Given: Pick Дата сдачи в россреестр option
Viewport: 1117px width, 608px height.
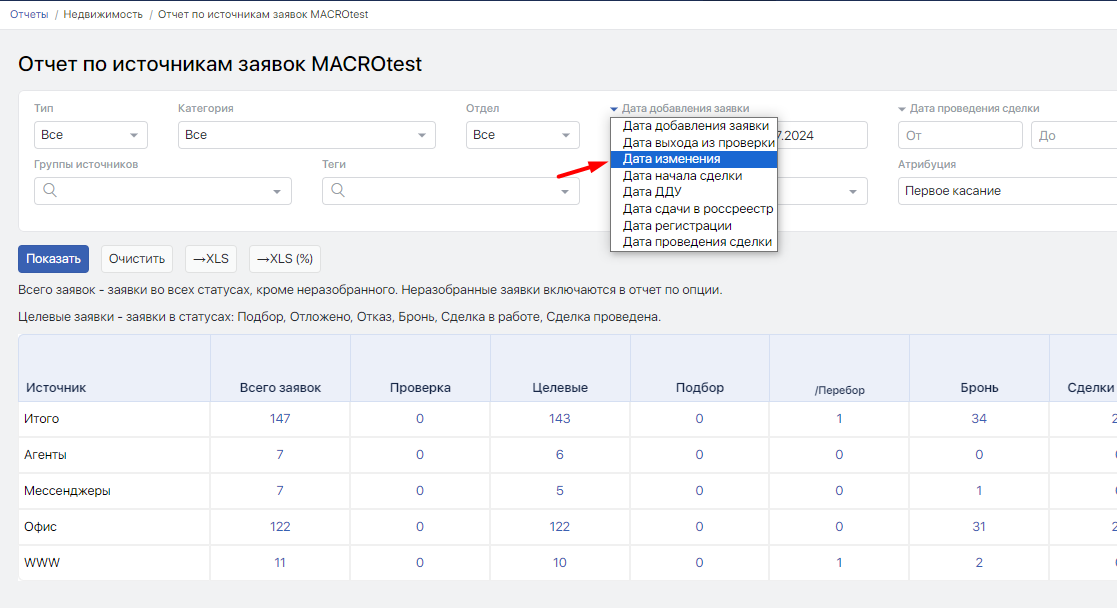Looking at the screenshot, I should 698,209.
